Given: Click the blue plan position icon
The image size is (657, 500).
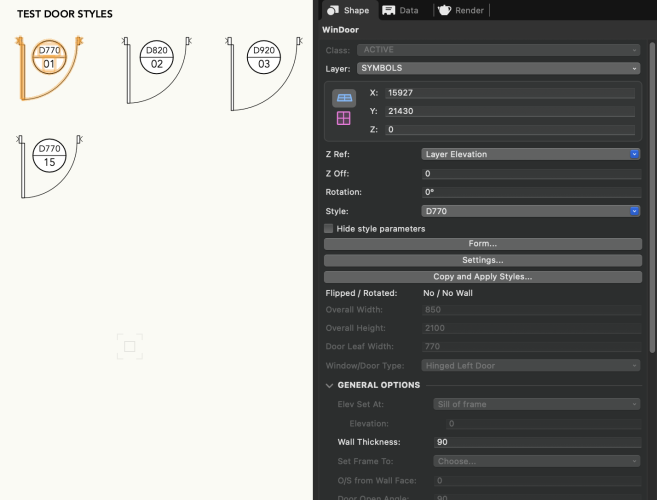Looking at the screenshot, I should click(344, 98).
